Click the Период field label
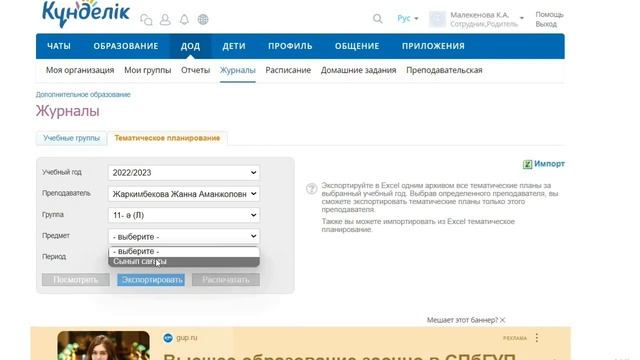 (x=54, y=257)
